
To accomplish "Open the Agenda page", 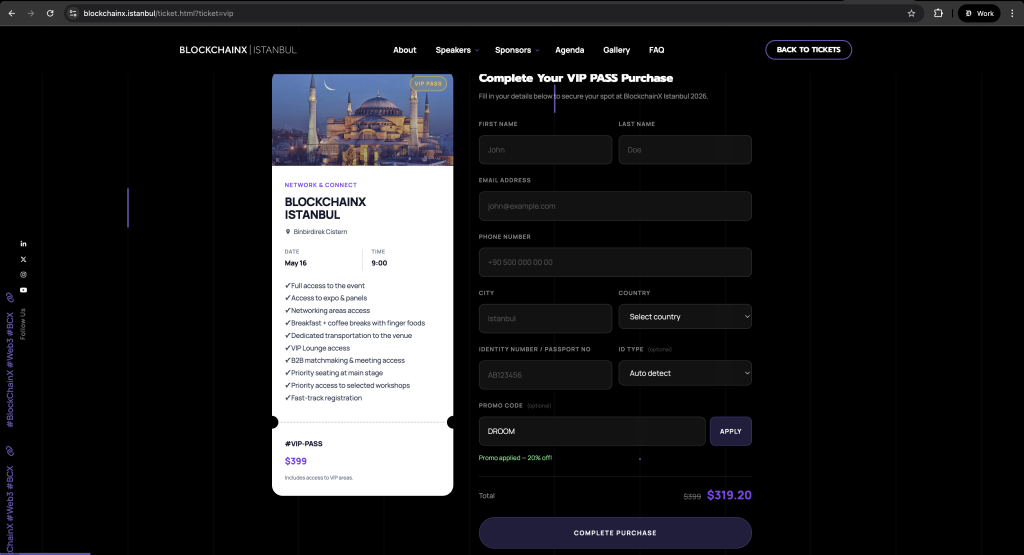I will point(569,50).
